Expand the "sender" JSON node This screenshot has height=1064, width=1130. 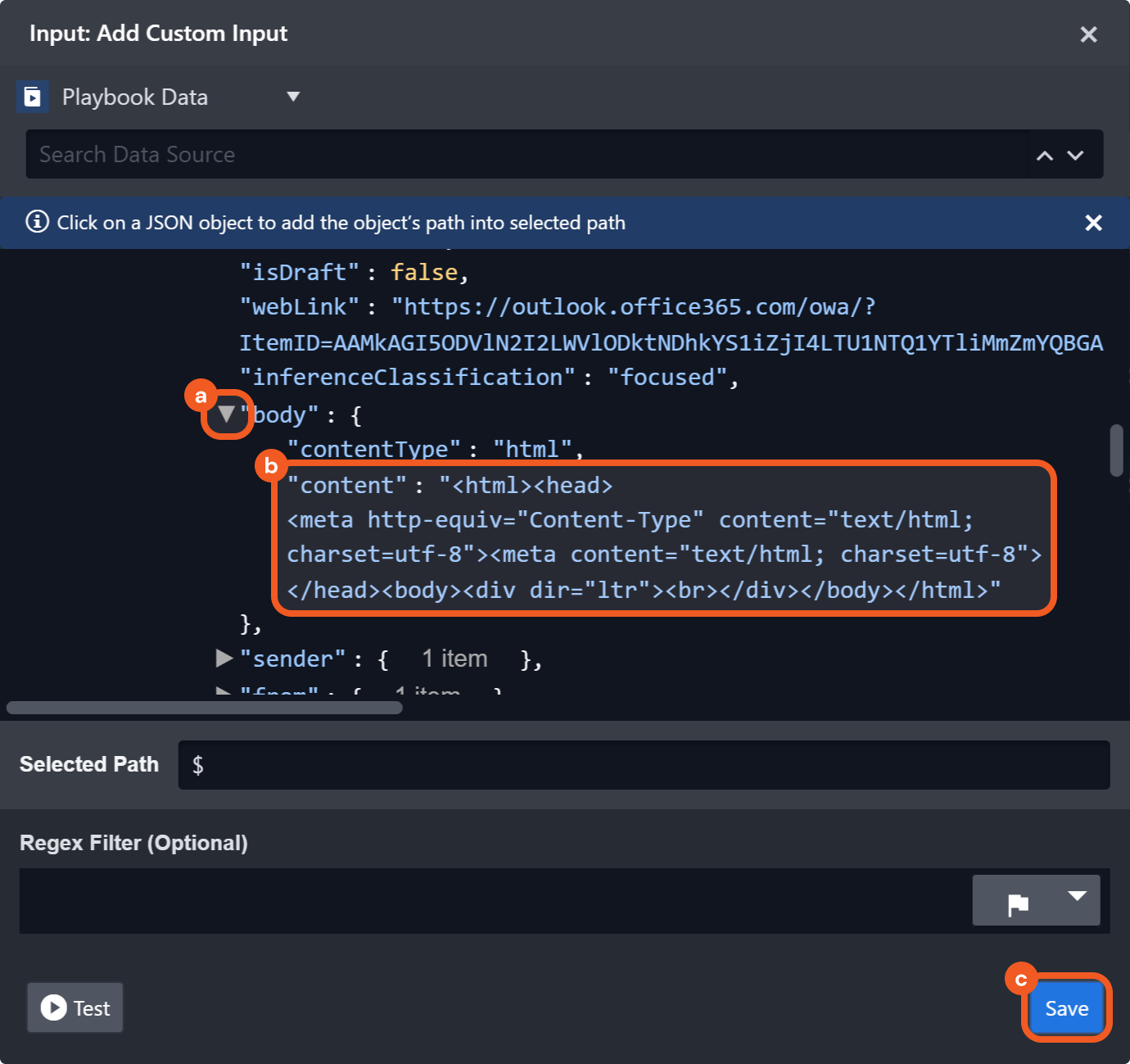(224, 658)
